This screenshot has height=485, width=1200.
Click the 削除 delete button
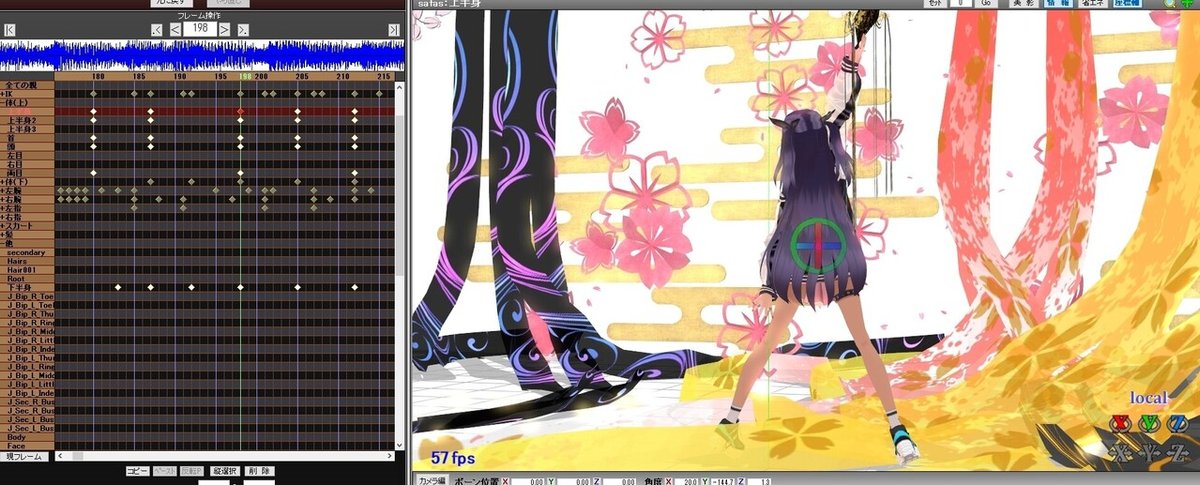259,470
